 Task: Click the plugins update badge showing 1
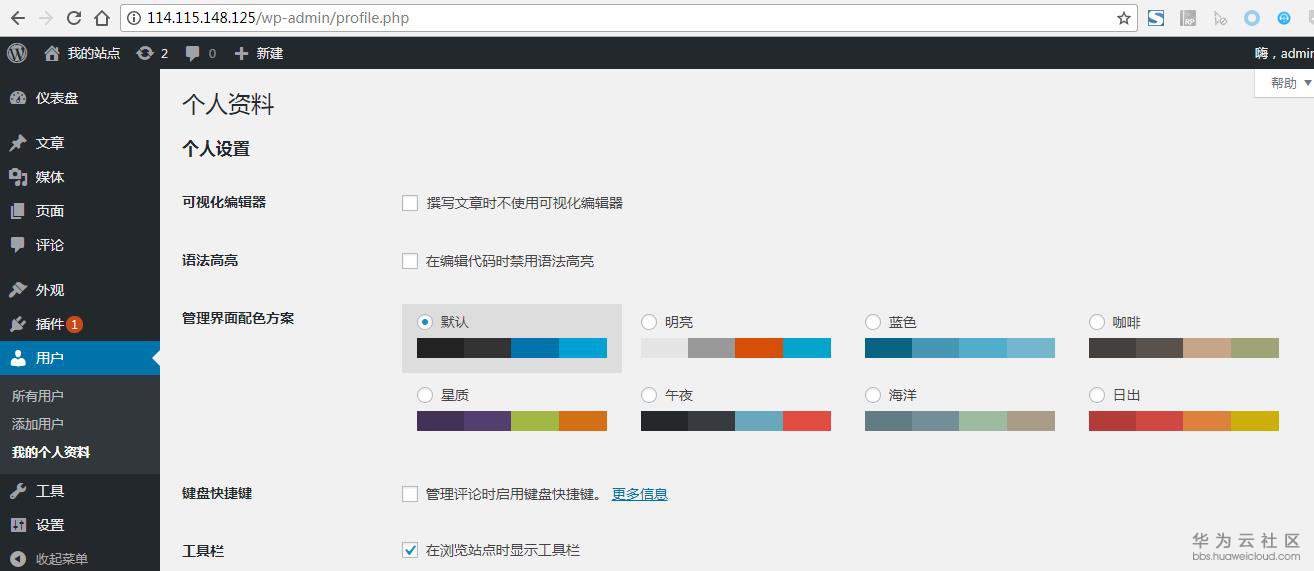75,324
